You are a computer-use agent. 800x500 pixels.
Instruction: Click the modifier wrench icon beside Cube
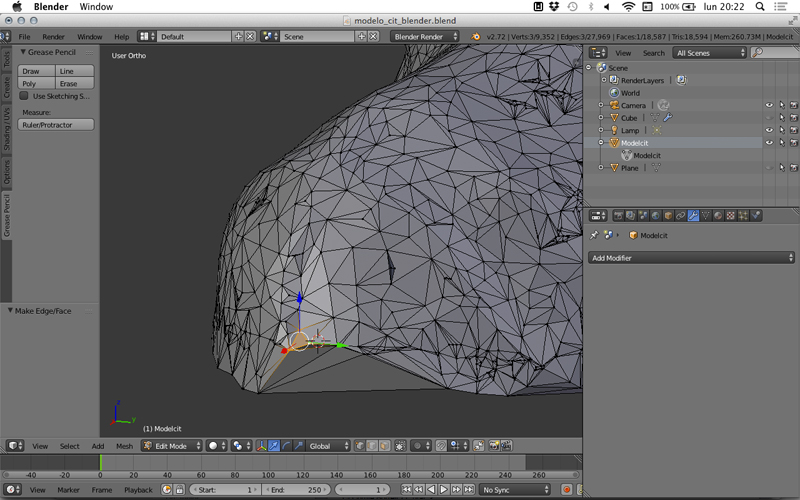point(668,118)
